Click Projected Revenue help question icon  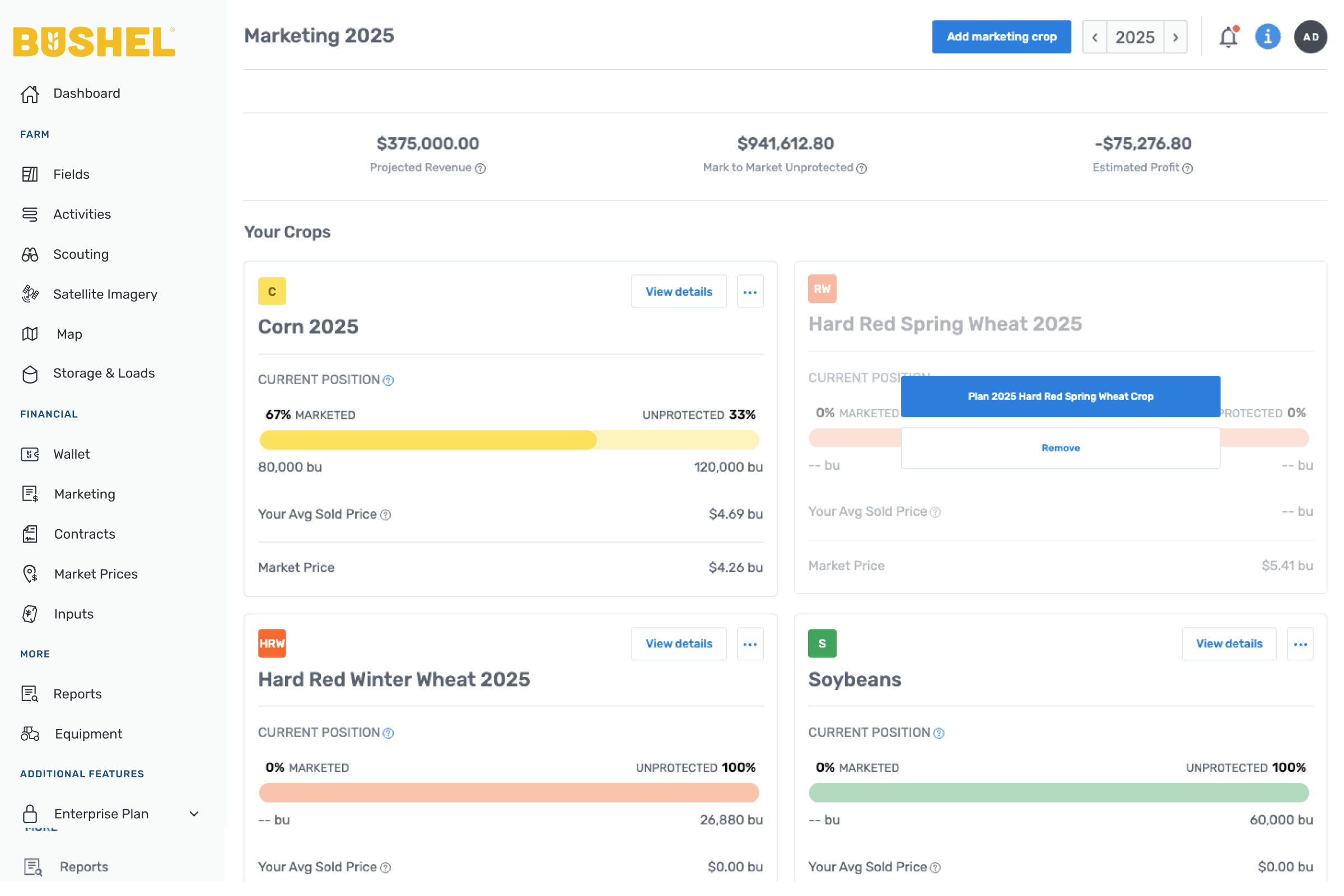click(480, 168)
